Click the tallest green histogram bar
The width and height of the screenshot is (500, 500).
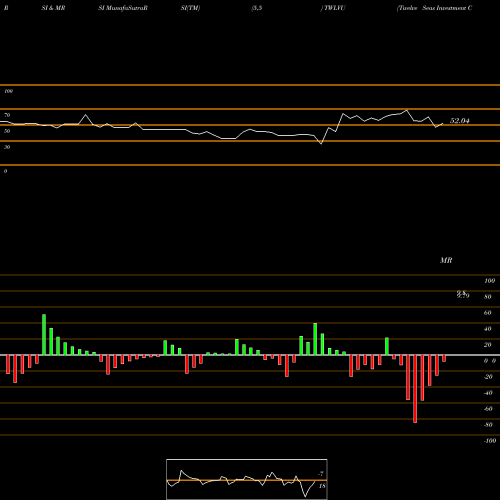(44, 335)
